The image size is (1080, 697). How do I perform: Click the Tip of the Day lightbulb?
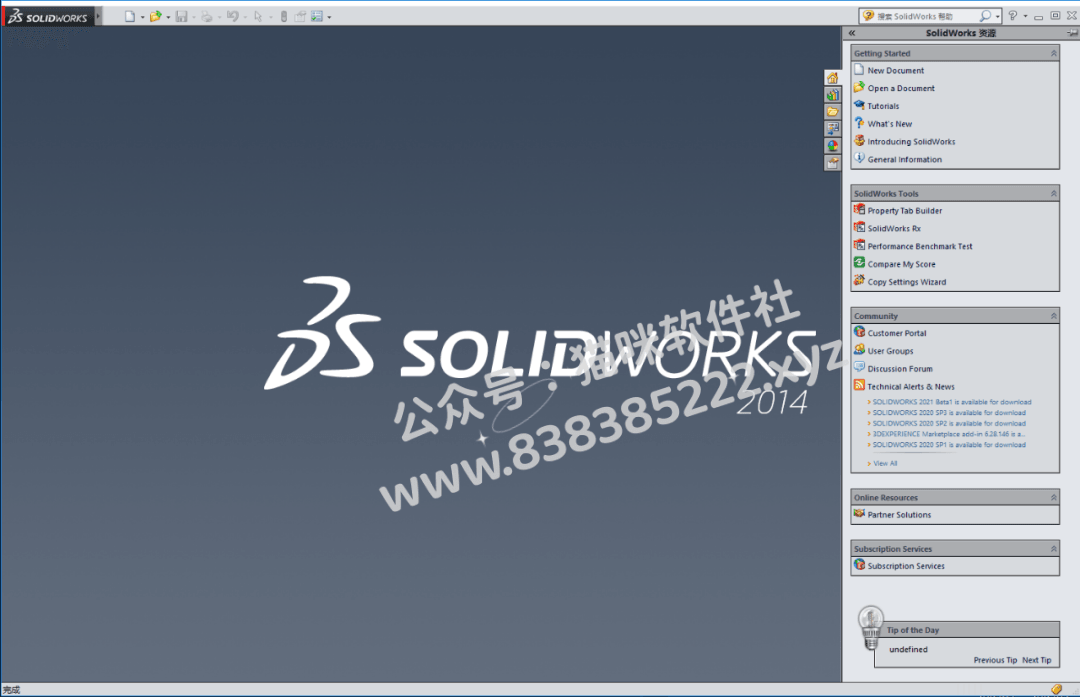coord(871,627)
